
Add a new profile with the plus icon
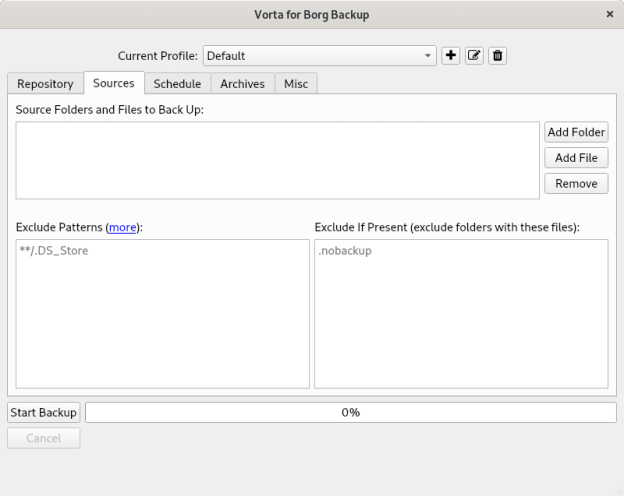pyautogui.click(x=451, y=56)
